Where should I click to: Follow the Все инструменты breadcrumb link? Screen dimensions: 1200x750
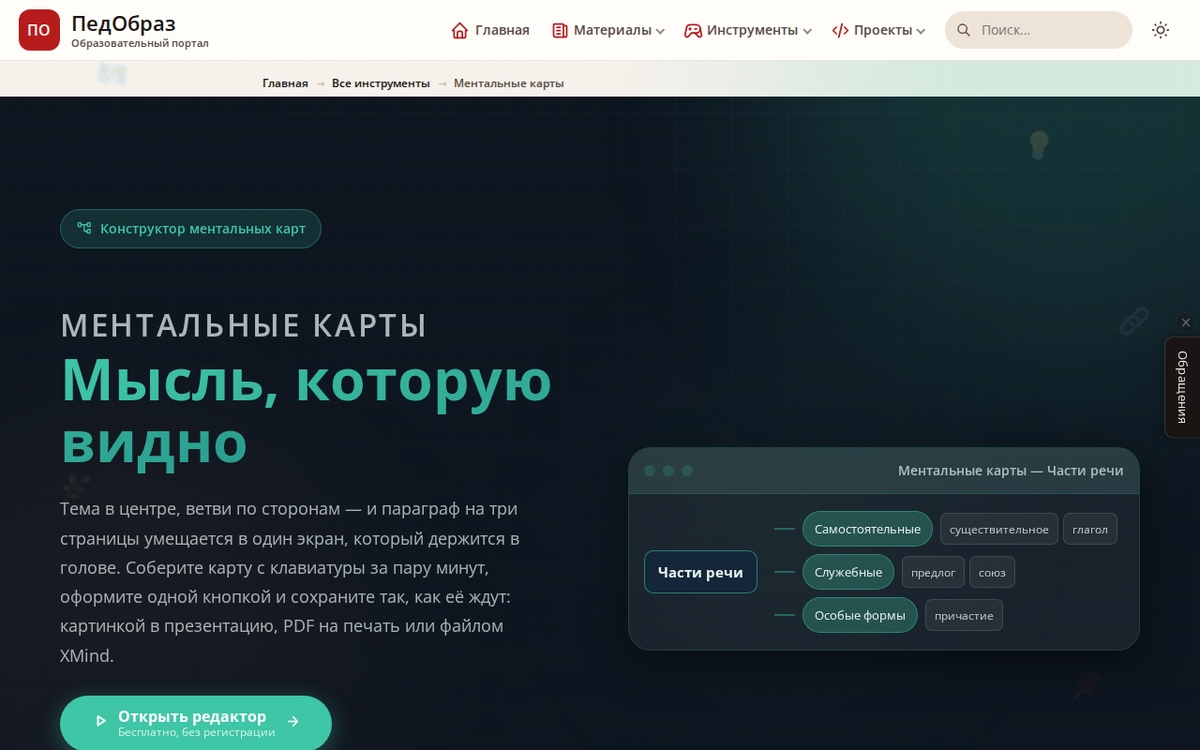coord(381,83)
